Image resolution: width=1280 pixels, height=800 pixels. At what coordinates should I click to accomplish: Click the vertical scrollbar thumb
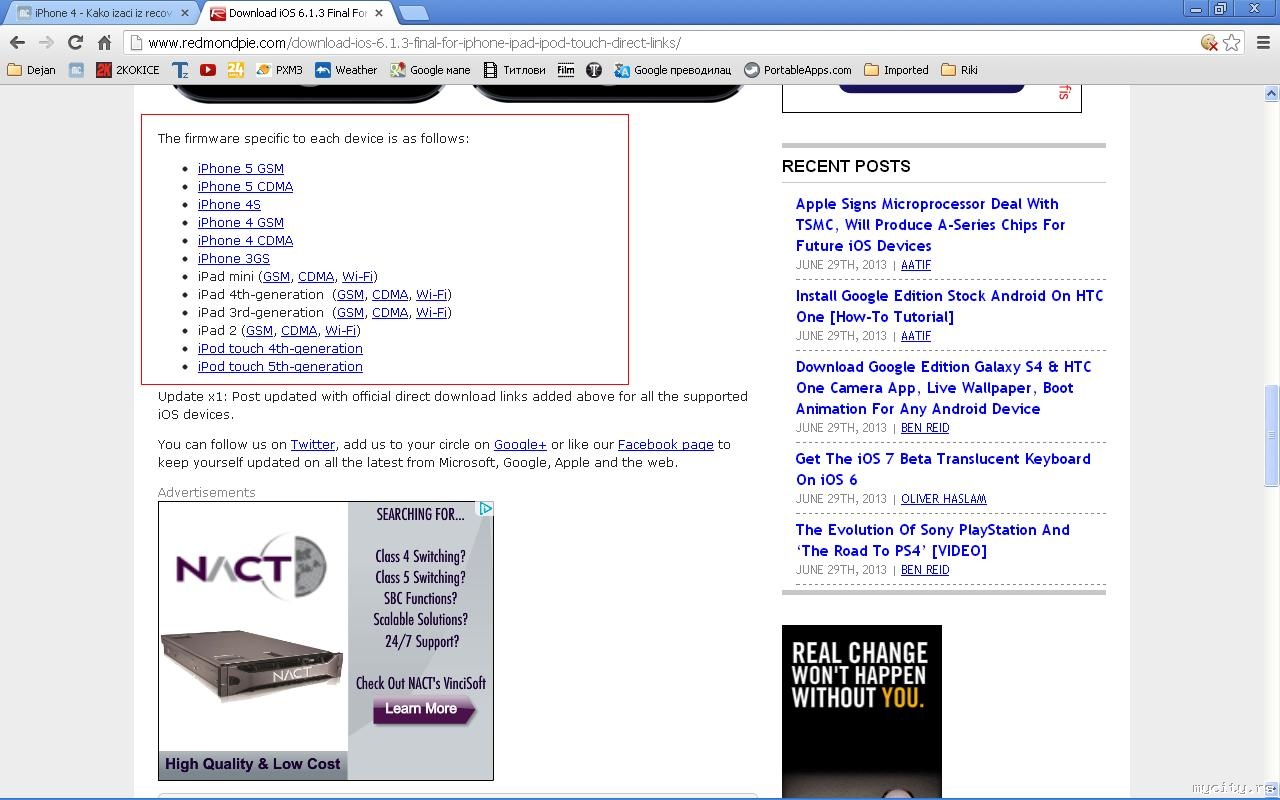click(1271, 437)
